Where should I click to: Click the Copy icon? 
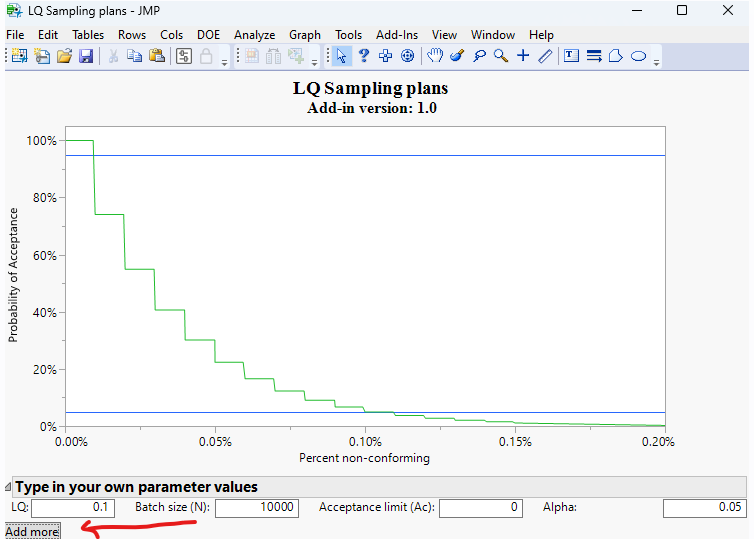pyautogui.click(x=134, y=56)
